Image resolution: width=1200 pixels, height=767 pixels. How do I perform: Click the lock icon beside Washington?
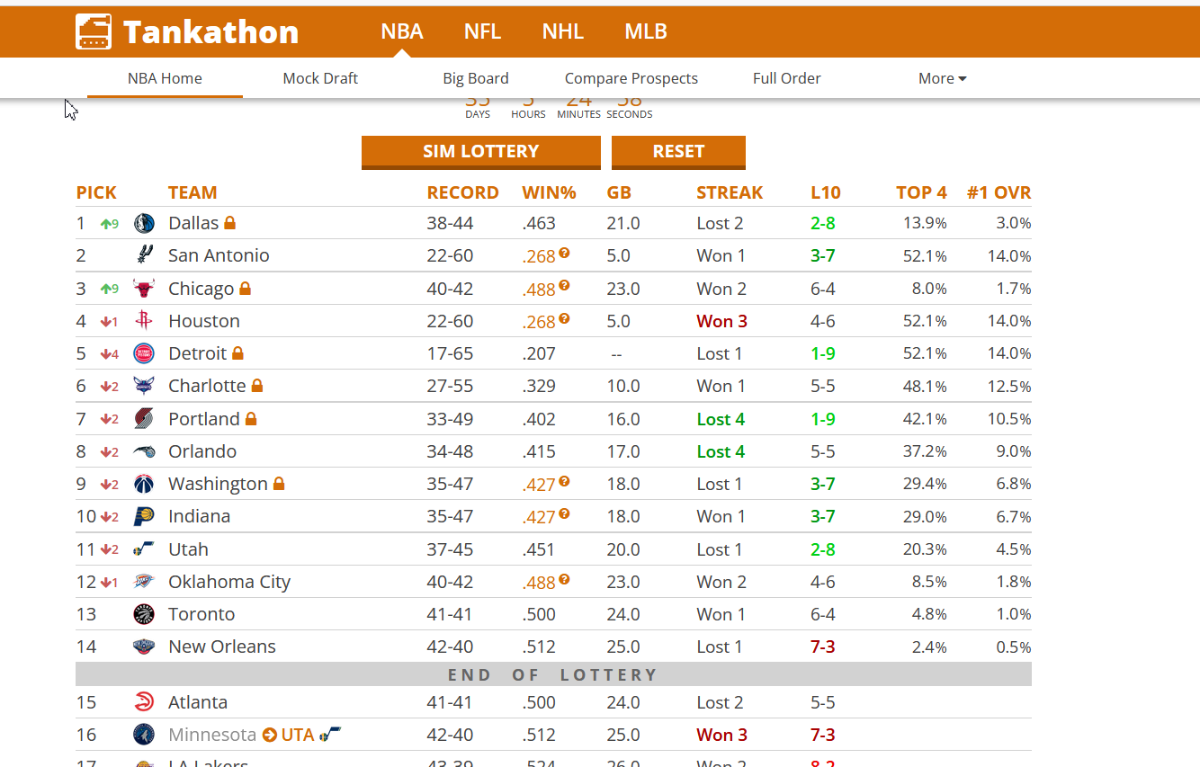point(279,483)
